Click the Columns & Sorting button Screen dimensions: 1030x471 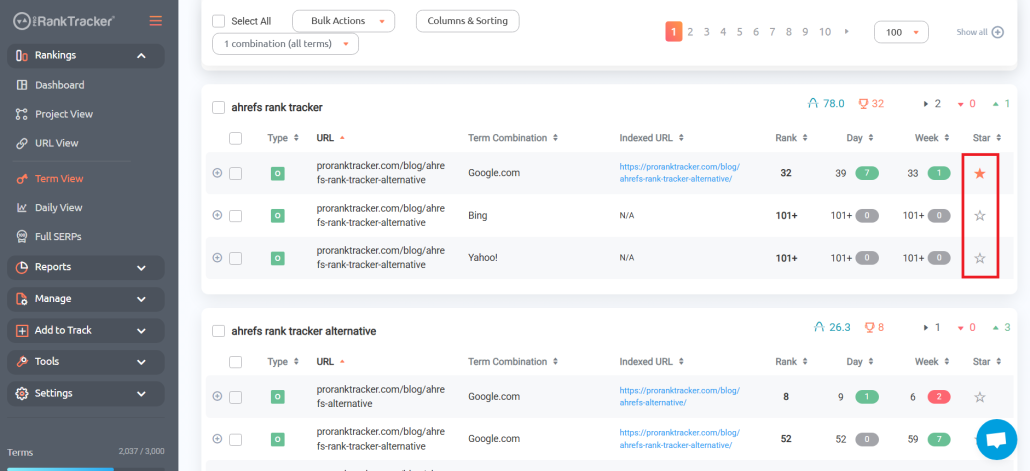pos(468,21)
